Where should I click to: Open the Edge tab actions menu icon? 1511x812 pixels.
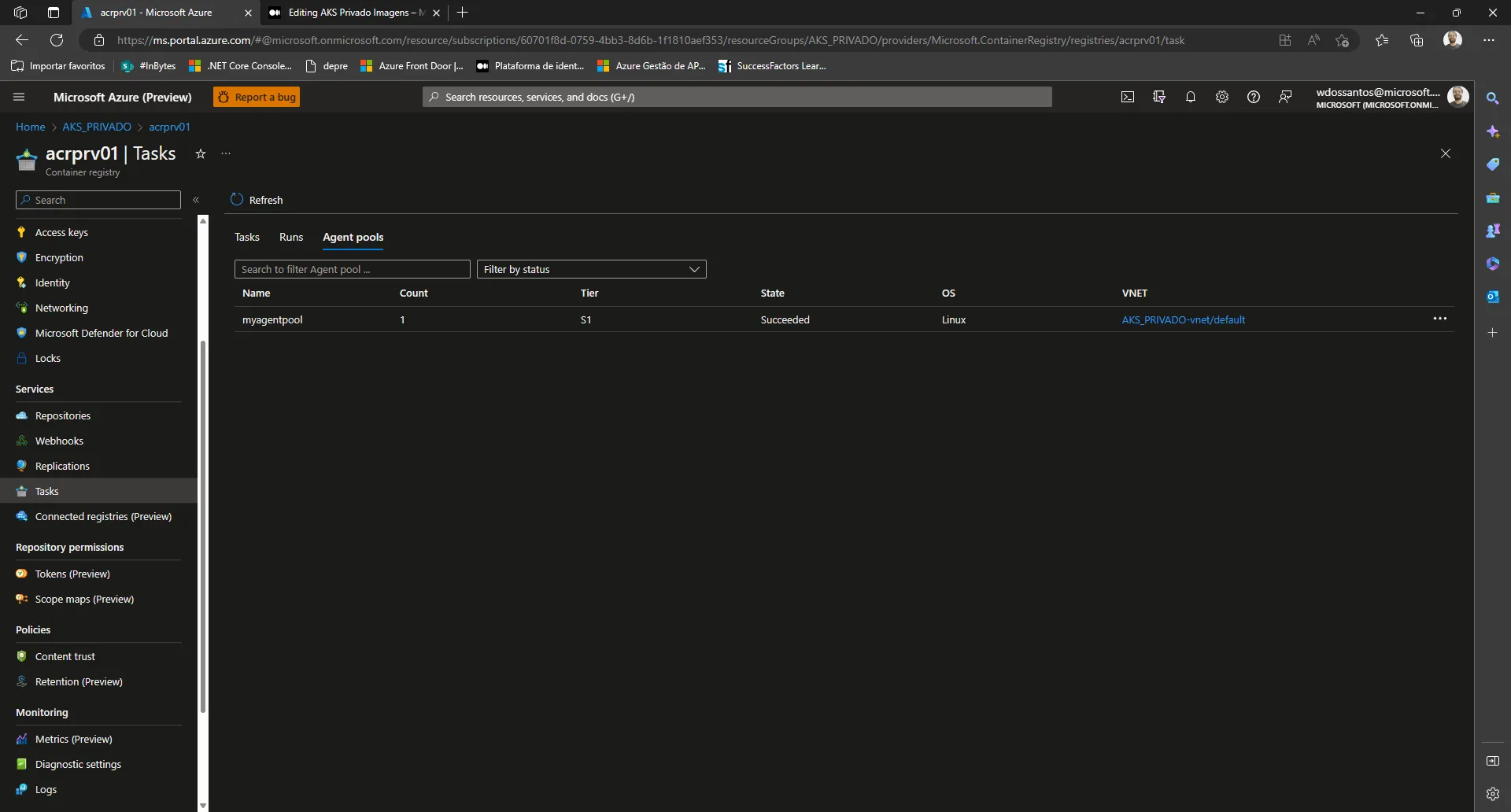(54, 13)
